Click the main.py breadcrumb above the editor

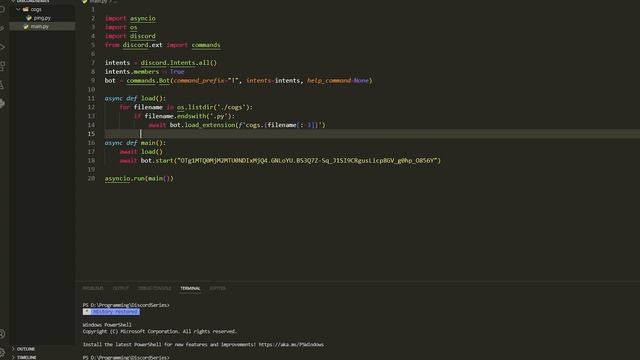click(x=97, y=2)
